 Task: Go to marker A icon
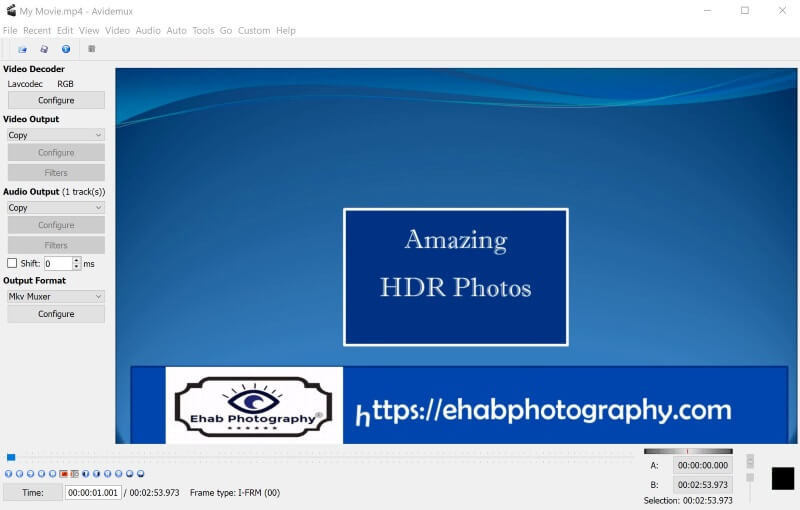(x=130, y=474)
